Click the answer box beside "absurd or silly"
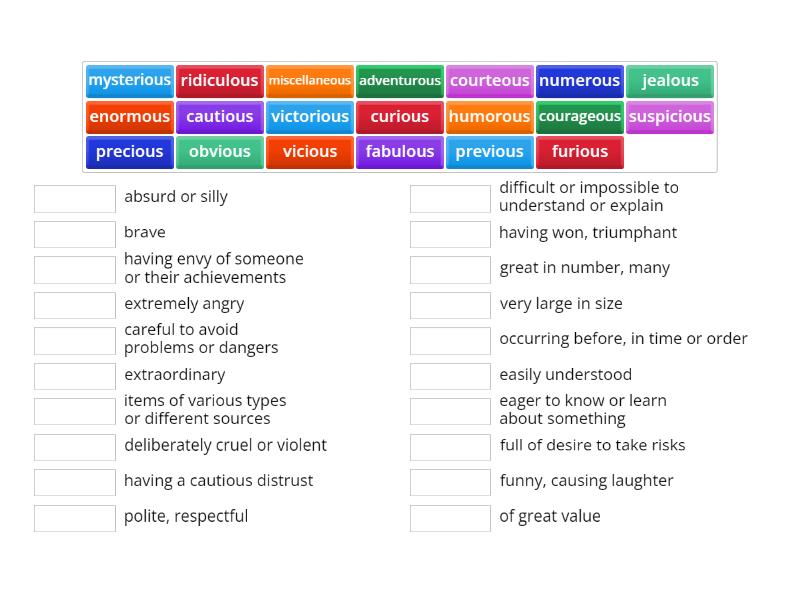Image resolution: width=800 pixels, height=600 pixels. 74,198
